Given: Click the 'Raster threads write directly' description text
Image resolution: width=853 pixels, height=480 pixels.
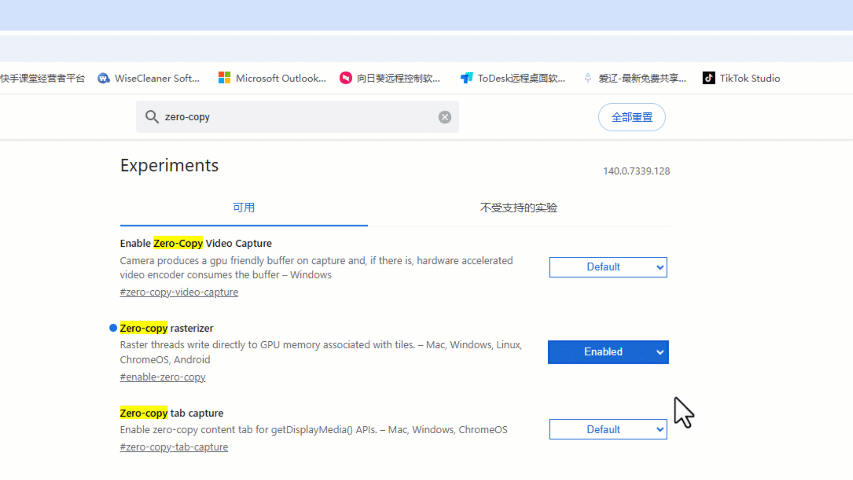Looking at the screenshot, I should point(321,352).
